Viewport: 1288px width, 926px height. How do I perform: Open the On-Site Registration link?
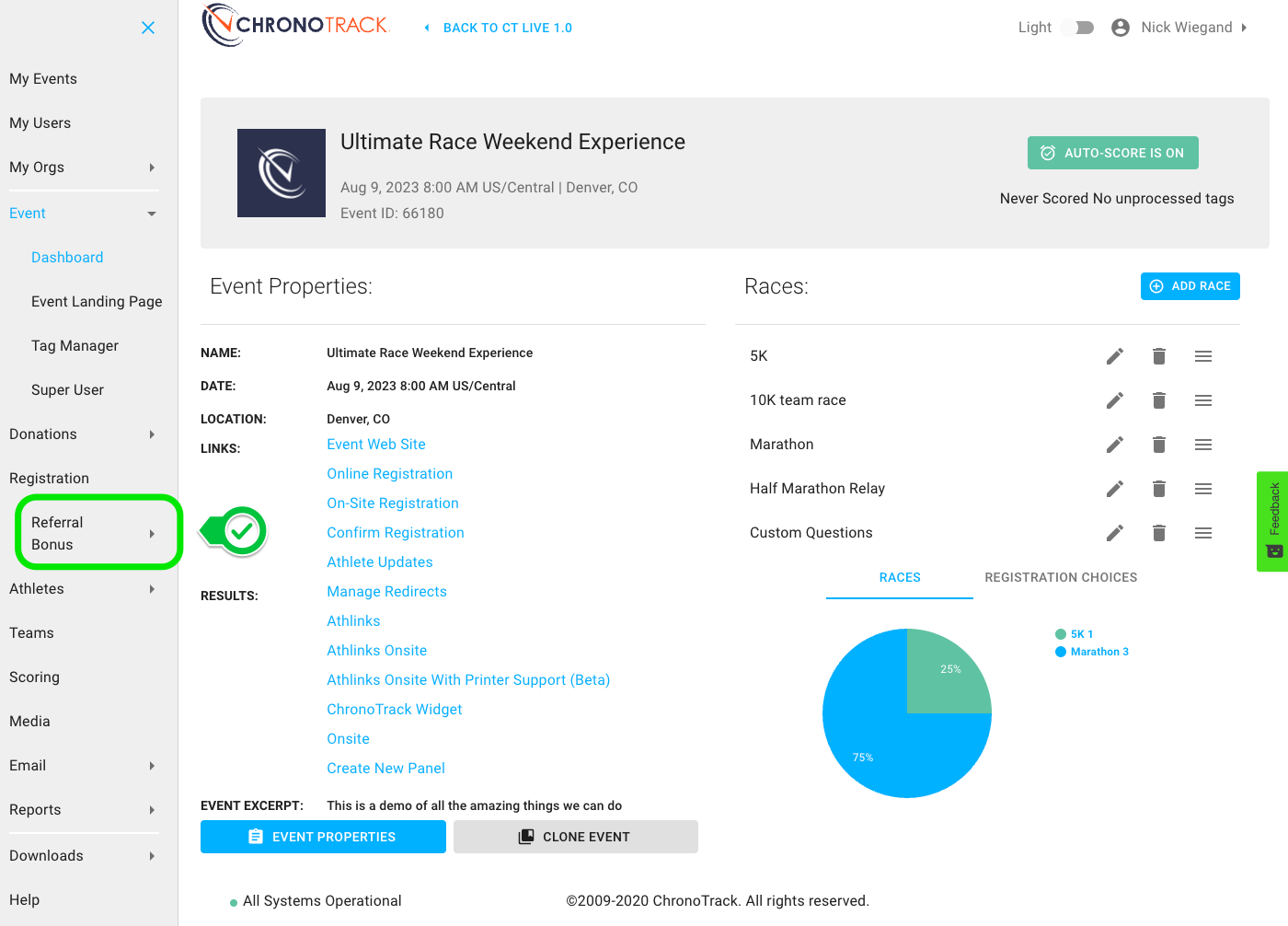click(393, 504)
